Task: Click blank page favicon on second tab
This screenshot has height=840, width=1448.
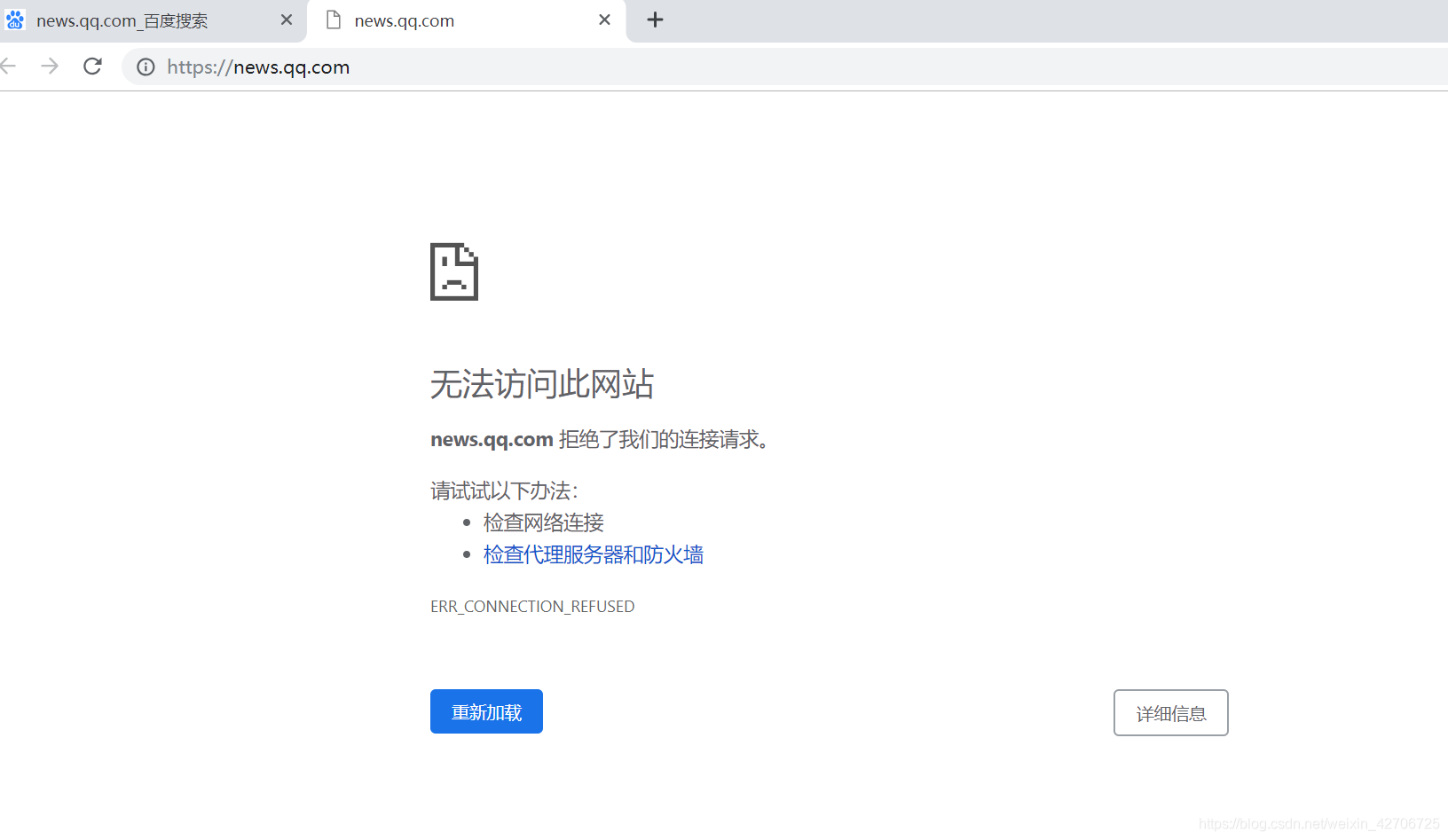Action: click(334, 20)
